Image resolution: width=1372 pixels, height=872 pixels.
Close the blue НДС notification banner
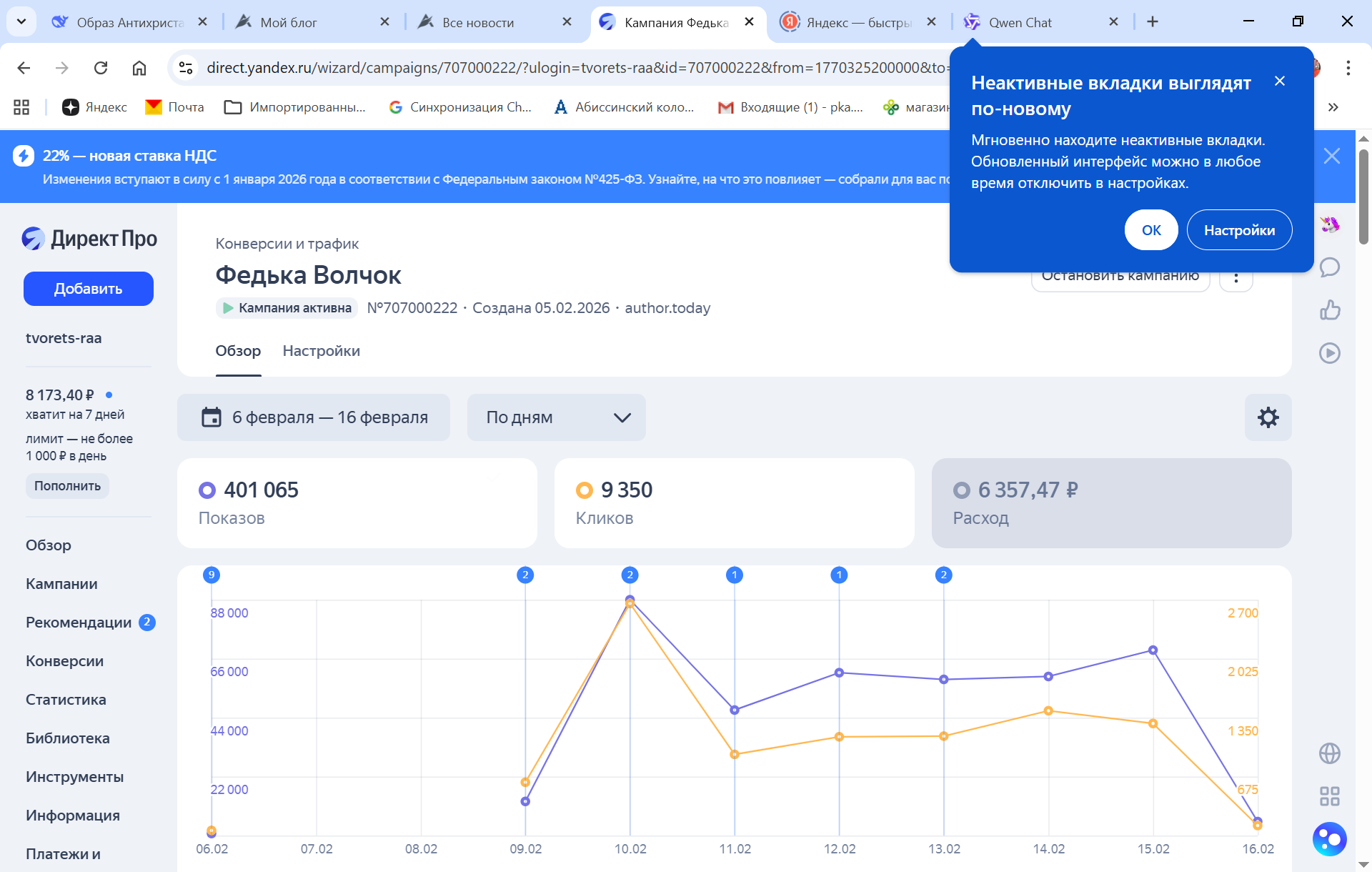[1331, 156]
